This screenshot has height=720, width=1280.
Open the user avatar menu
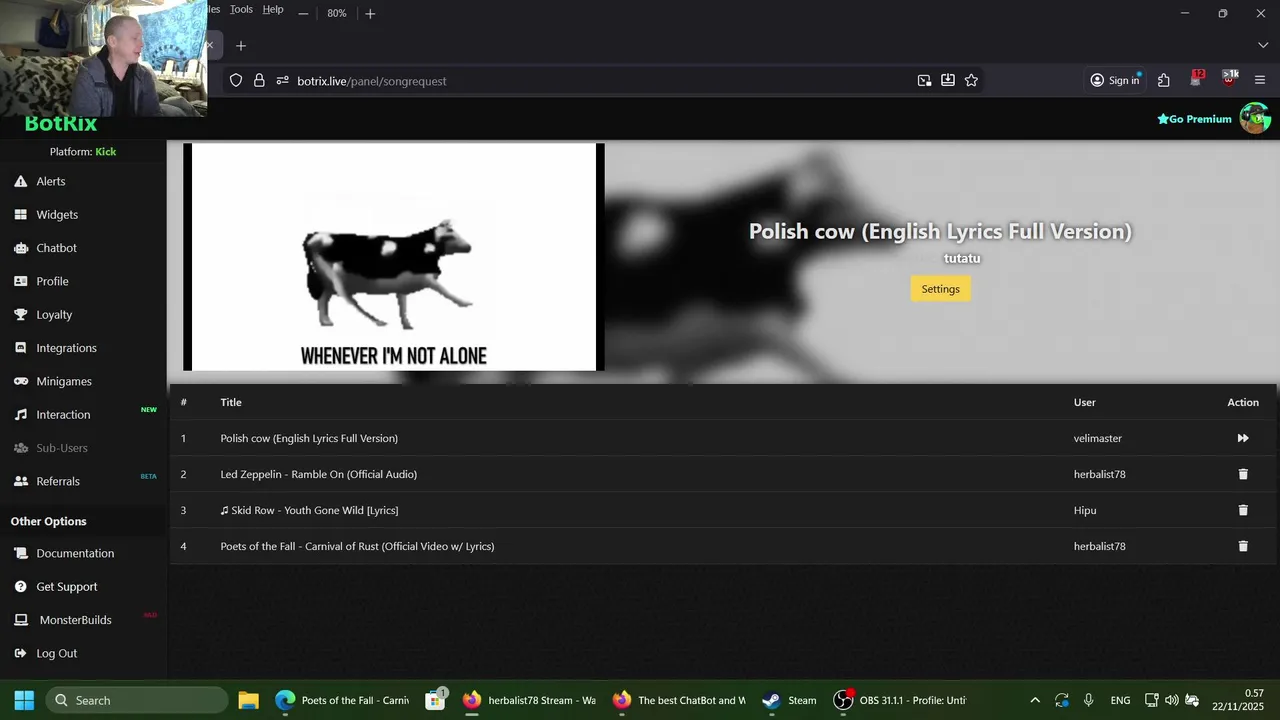pyautogui.click(x=1255, y=118)
